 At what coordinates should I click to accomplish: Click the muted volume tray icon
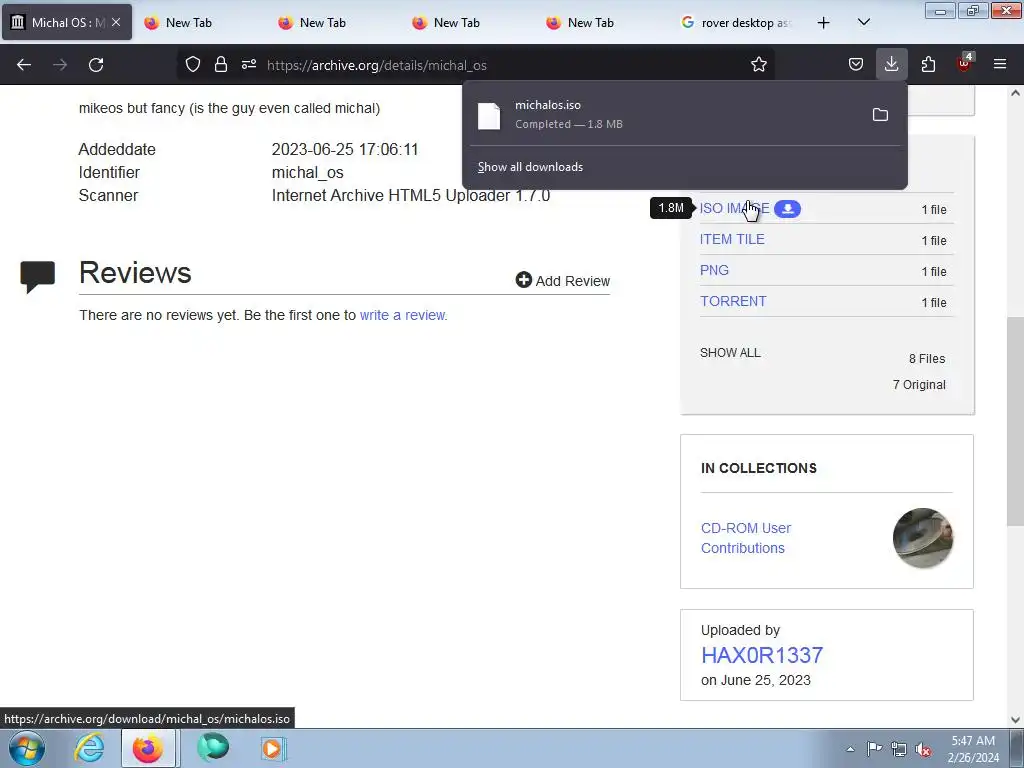(x=923, y=749)
